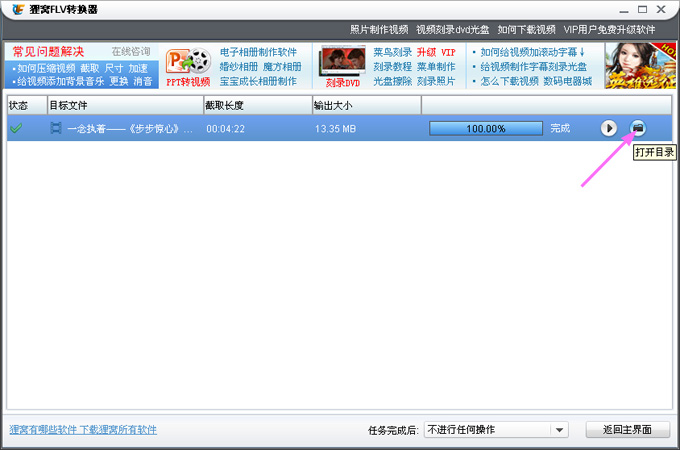Screen dimensions: 680x450
Task: Click the app logo in the title bar
Action: [x=18, y=9]
